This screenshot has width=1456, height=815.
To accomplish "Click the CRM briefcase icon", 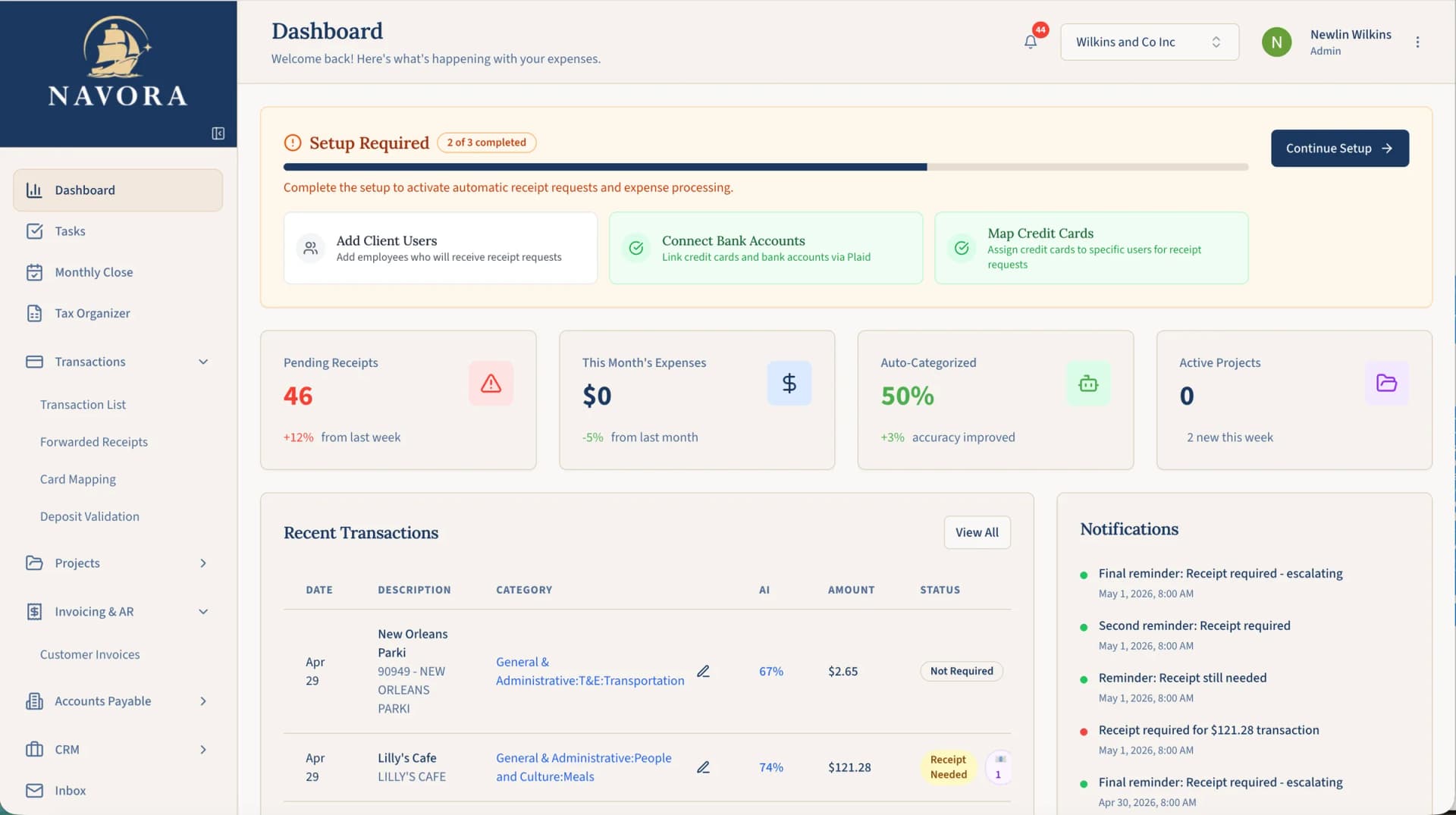I will point(34,750).
